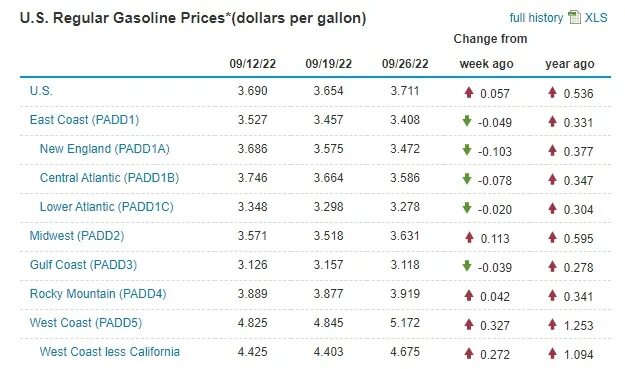Open the U.S. region link
This screenshot has width=625, height=369.
pos(41,91)
